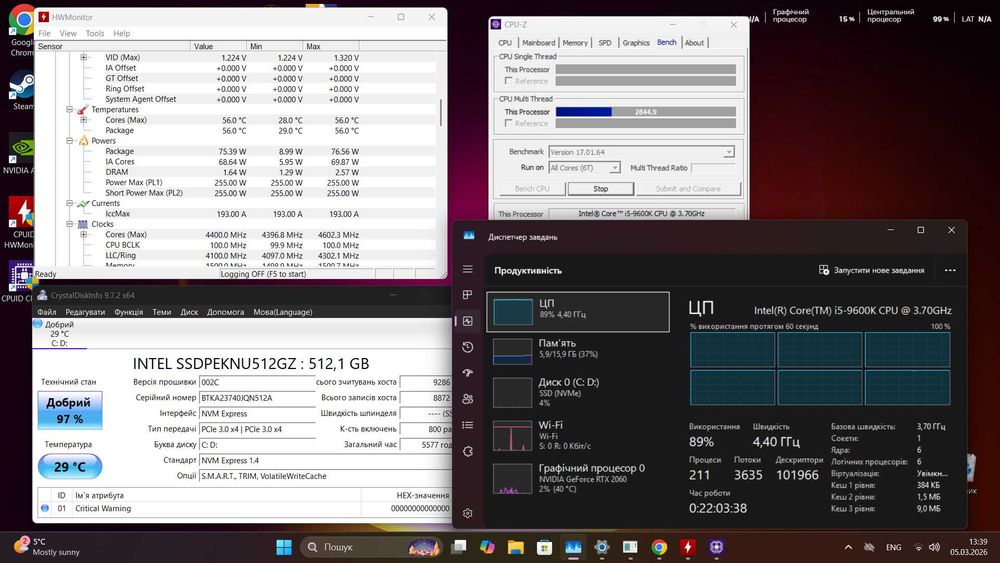Collapse Temperatures node in HWMonitor
Screen dimensions: 1000x563
[x=70, y=110]
